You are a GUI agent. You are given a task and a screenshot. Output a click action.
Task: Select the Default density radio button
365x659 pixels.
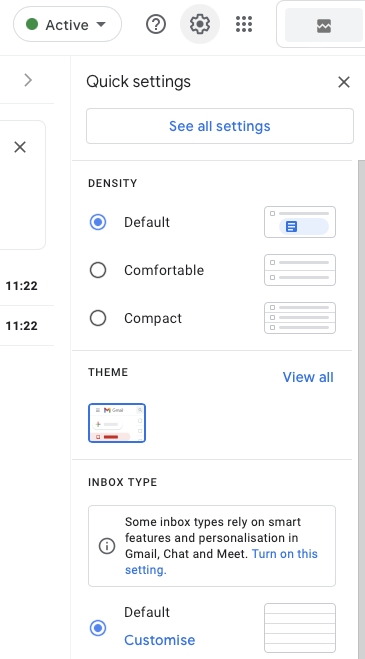(98, 222)
